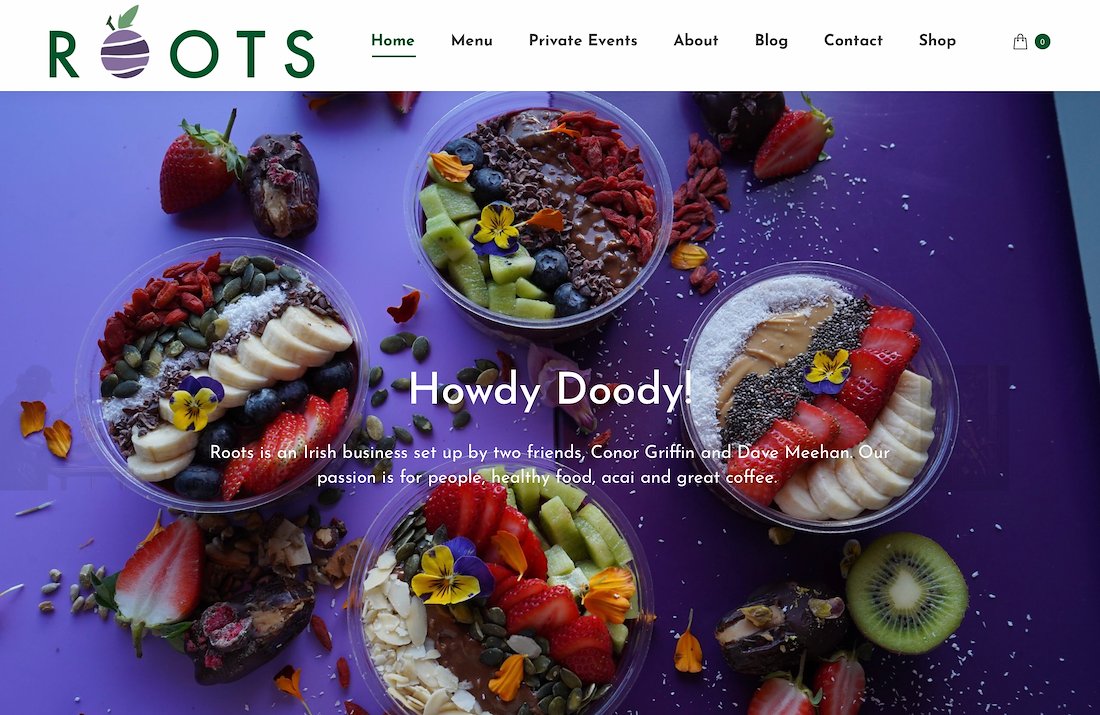Image resolution: width=1100 pixels, height=715 pixels.
Task: Click the right bowl with chia seeds
Action: pyautogui.click(x=819, y=396)
